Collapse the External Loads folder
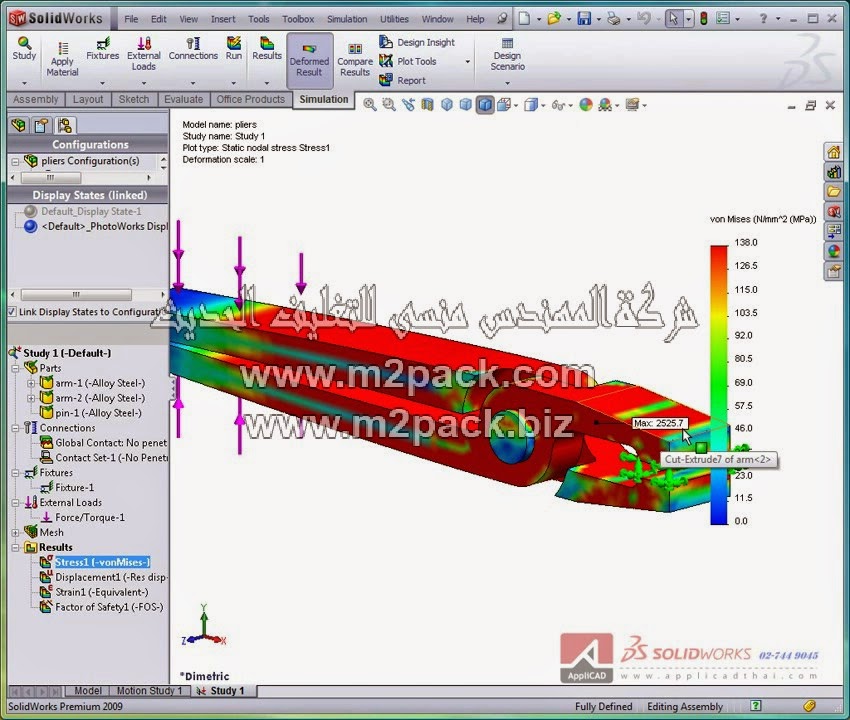This screenshot has height=720, width=850. (x=15, y=503)
